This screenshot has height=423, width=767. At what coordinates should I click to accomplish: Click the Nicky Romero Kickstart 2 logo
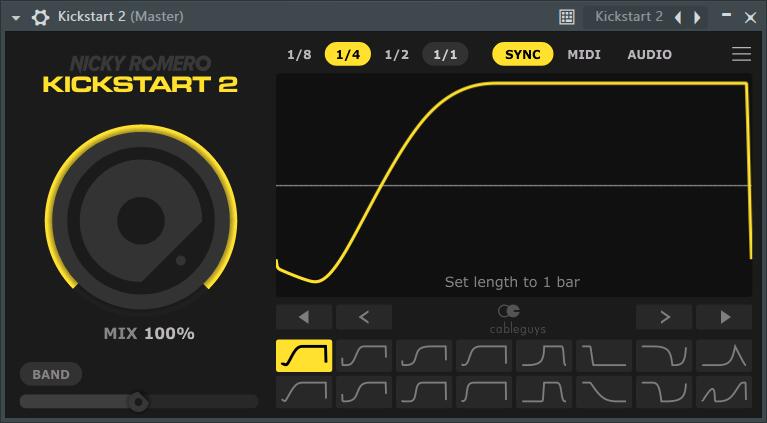[140, 75]
